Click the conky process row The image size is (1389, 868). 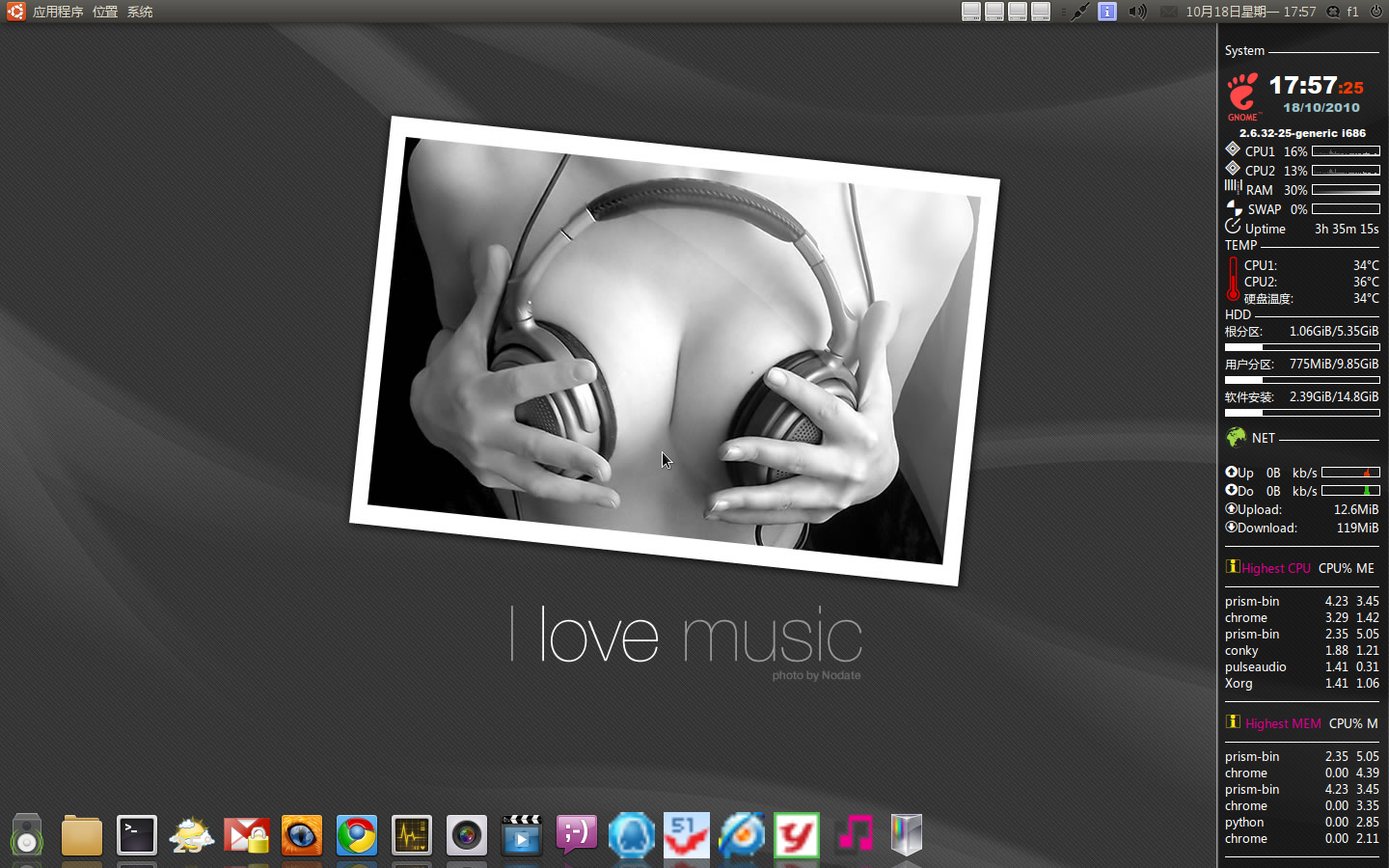pyautogui.click(x=1302, y=651)
